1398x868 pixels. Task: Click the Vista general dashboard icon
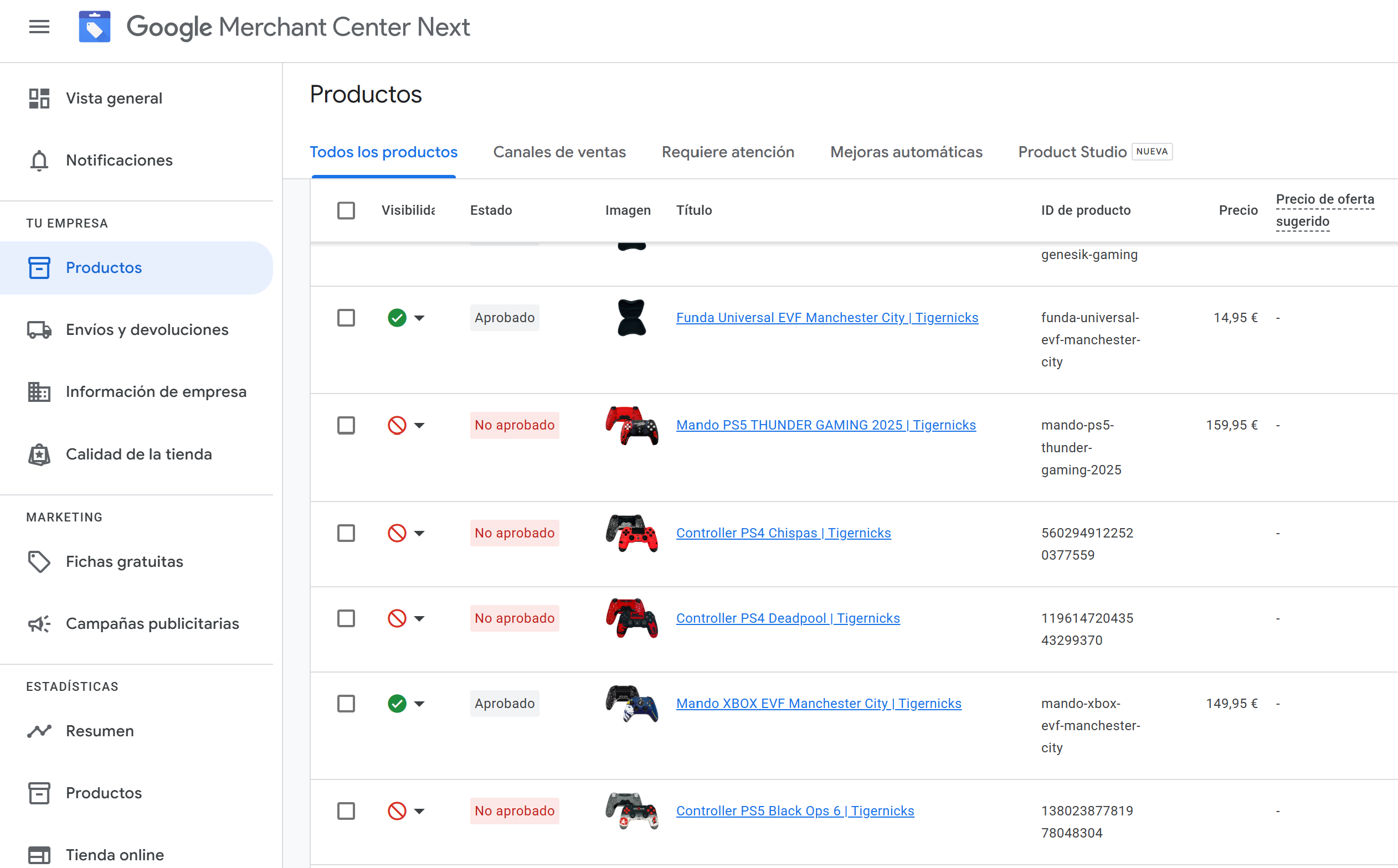39,98
